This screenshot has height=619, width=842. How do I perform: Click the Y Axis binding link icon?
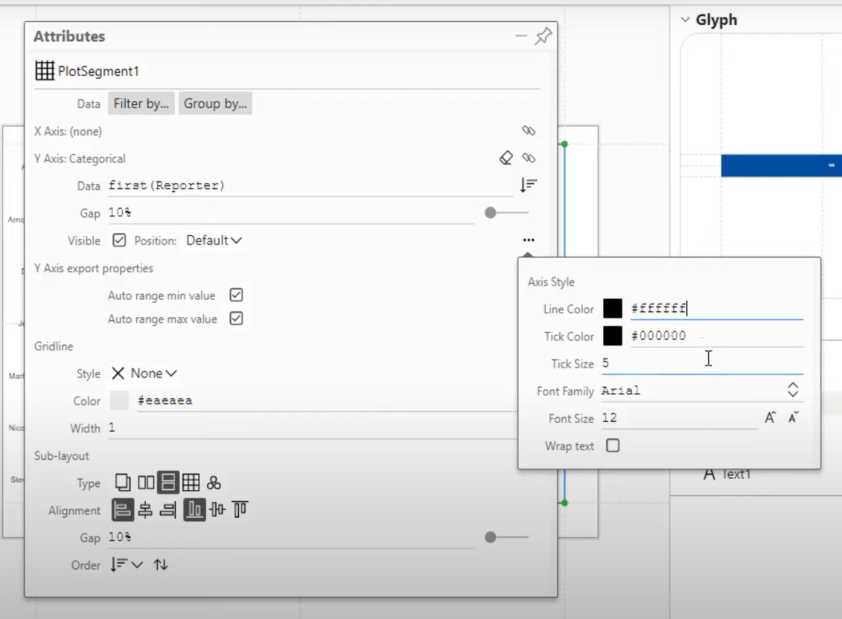pyautogui.click(x=528, y=158)
